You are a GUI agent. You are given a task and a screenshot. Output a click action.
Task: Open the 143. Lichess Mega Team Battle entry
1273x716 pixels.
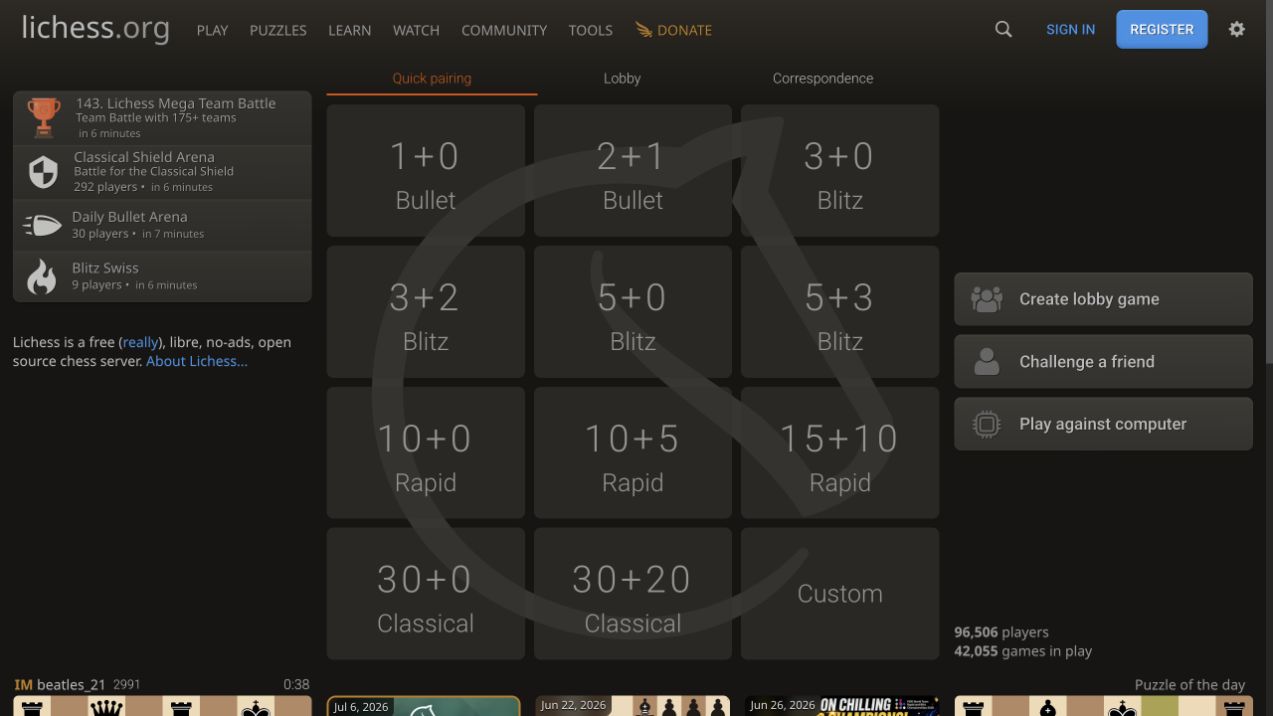point(162,118)
